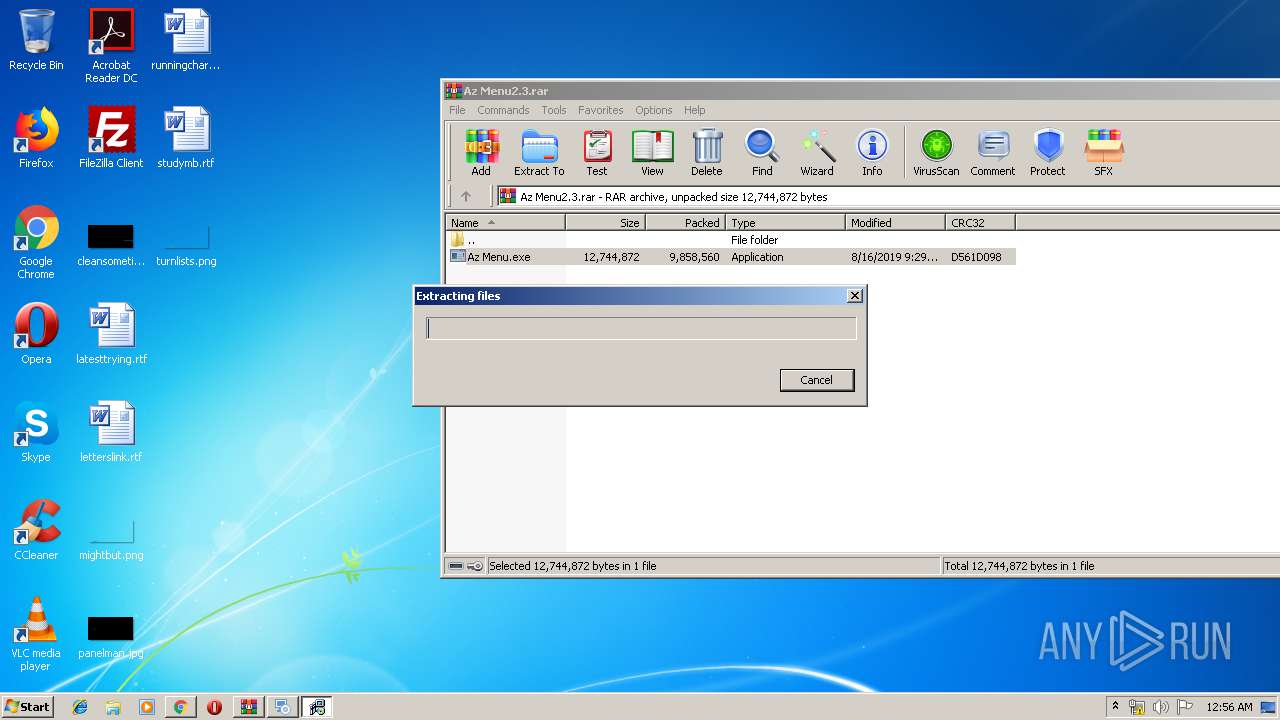Click the Add toolbar icon in WinRAR
1280x720 pixels.
[x=481, y=153]
